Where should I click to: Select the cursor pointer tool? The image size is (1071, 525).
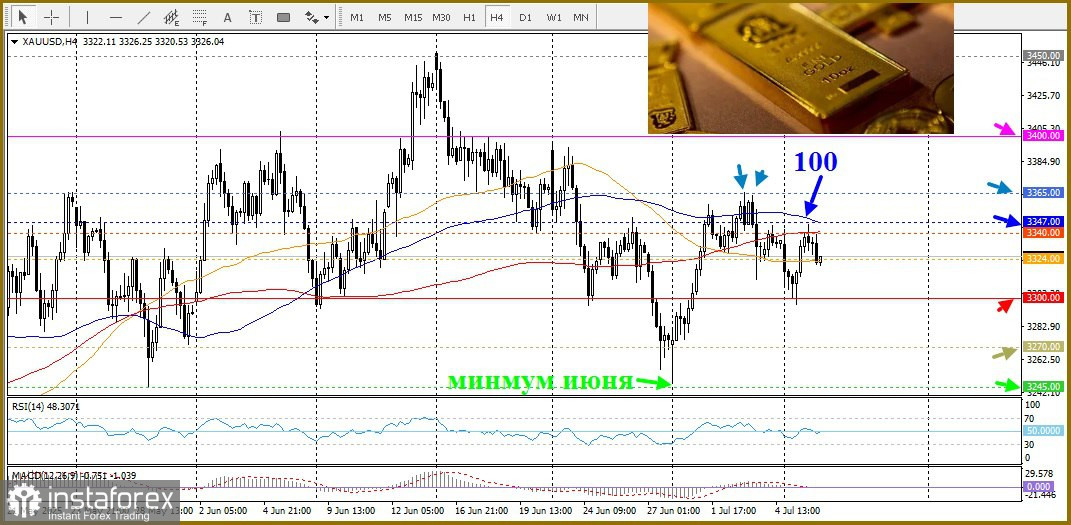[x=24, y=17]
